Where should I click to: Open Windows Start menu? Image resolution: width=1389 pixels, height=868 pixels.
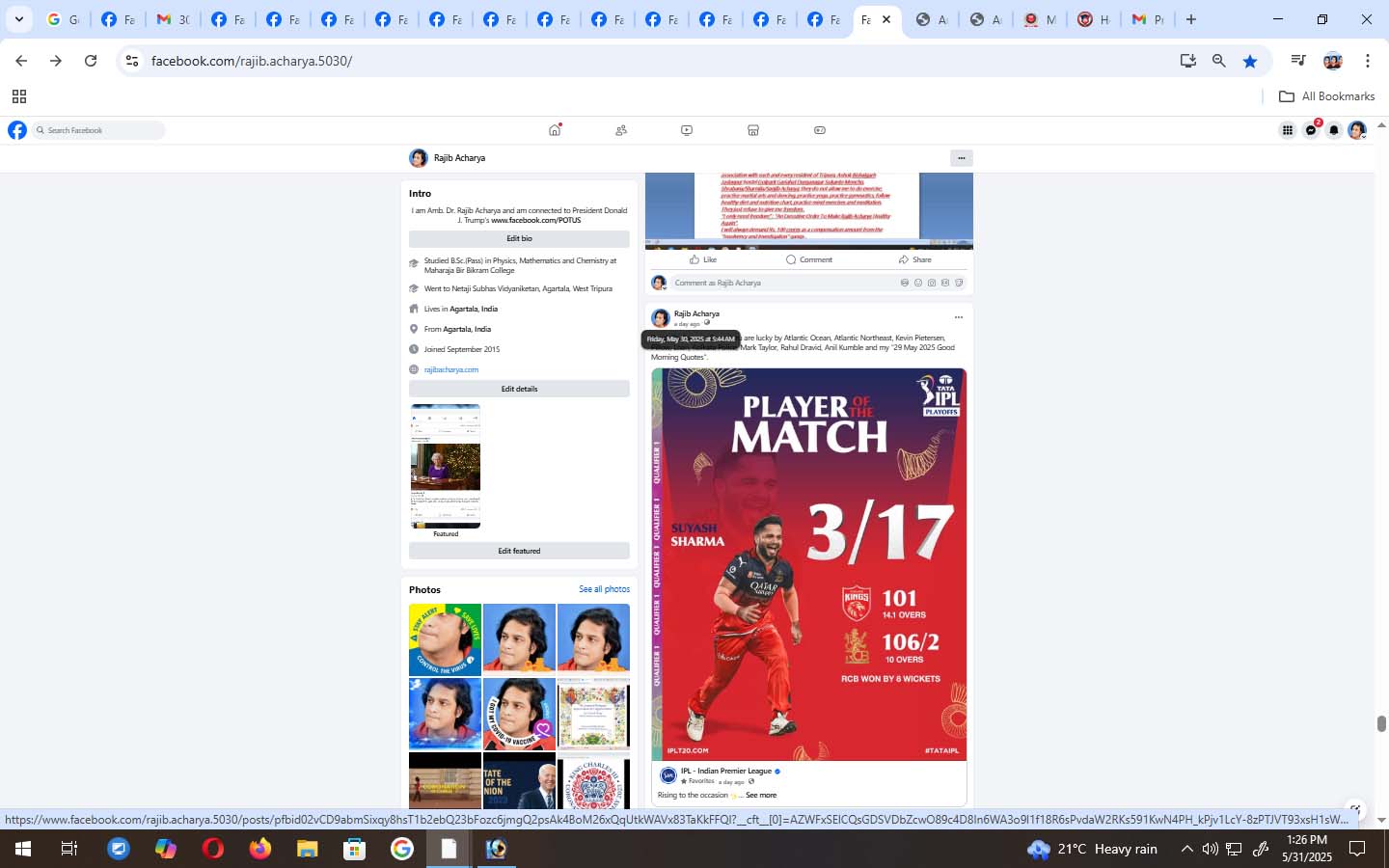pyautogui.click(x=22, y=849)
